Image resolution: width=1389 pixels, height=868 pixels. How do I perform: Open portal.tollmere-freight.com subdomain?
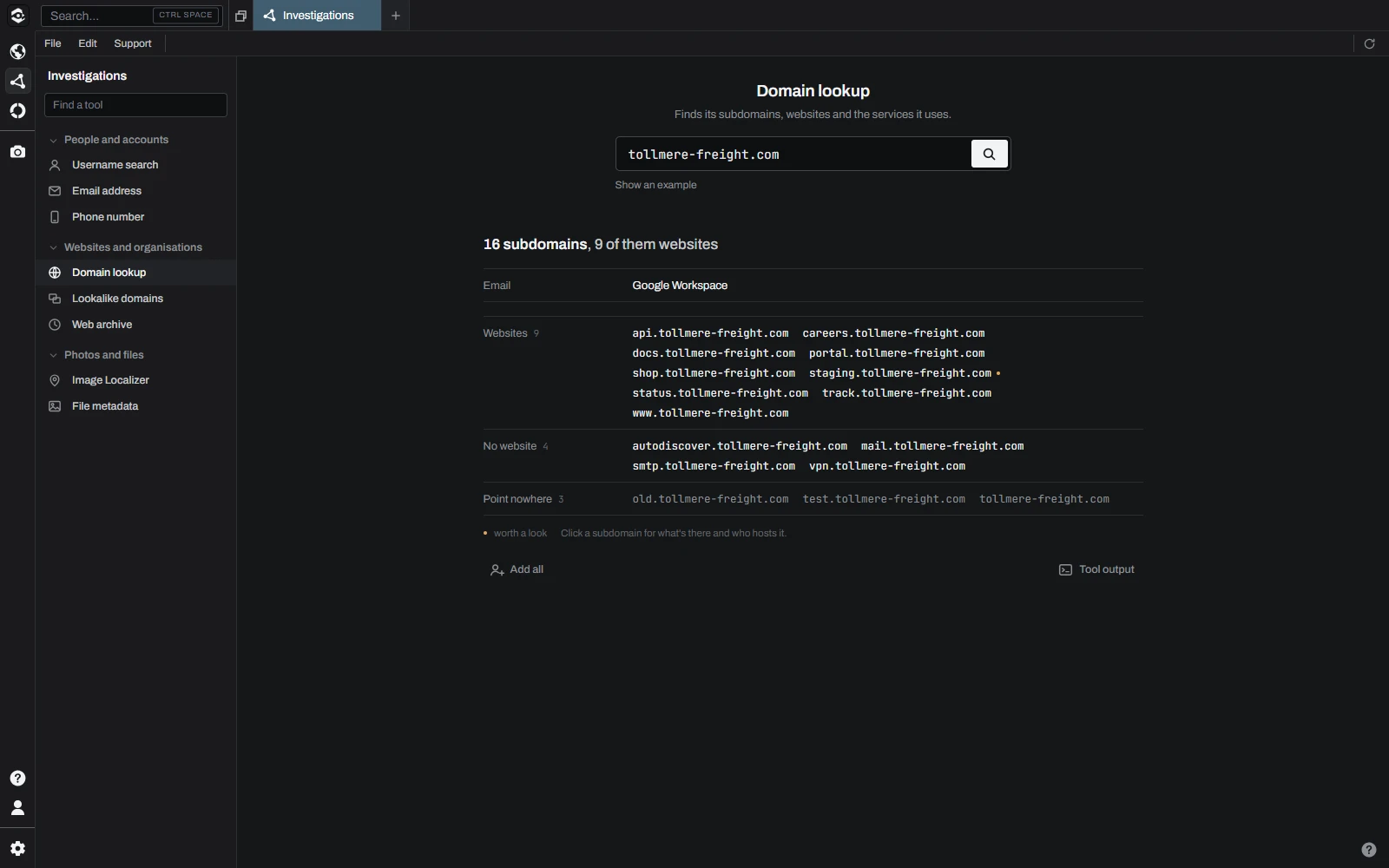[897, 353]
